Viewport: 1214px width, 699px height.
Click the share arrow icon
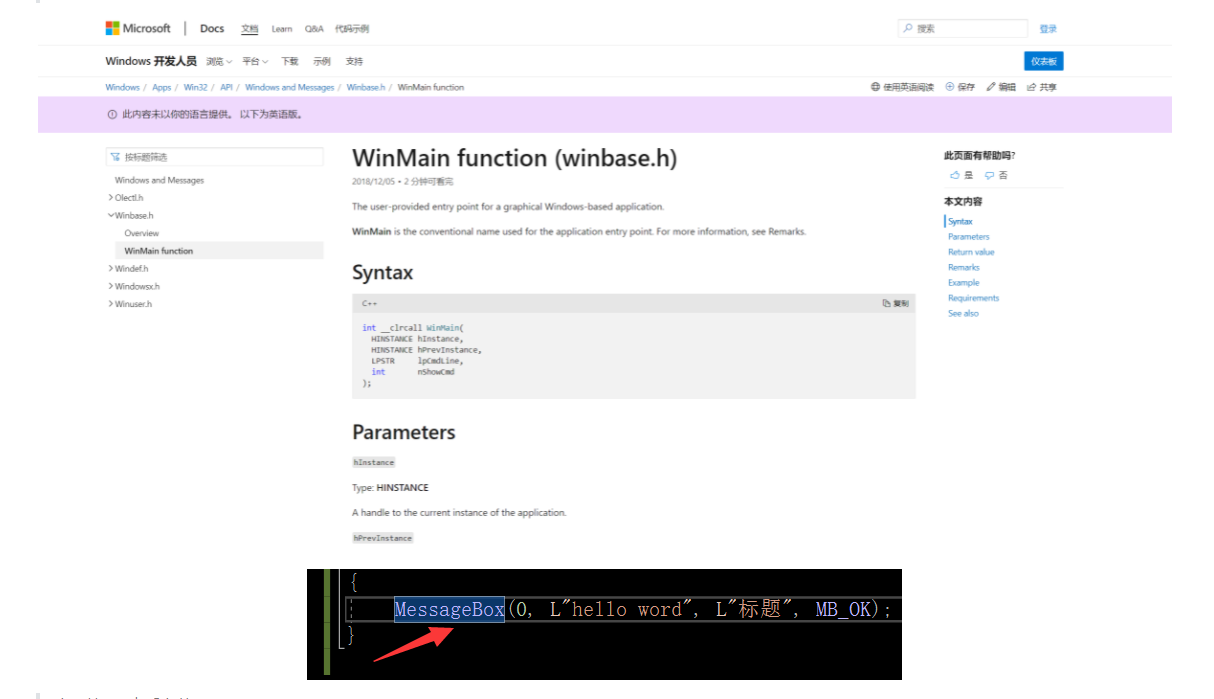[x=1032, y=87]
